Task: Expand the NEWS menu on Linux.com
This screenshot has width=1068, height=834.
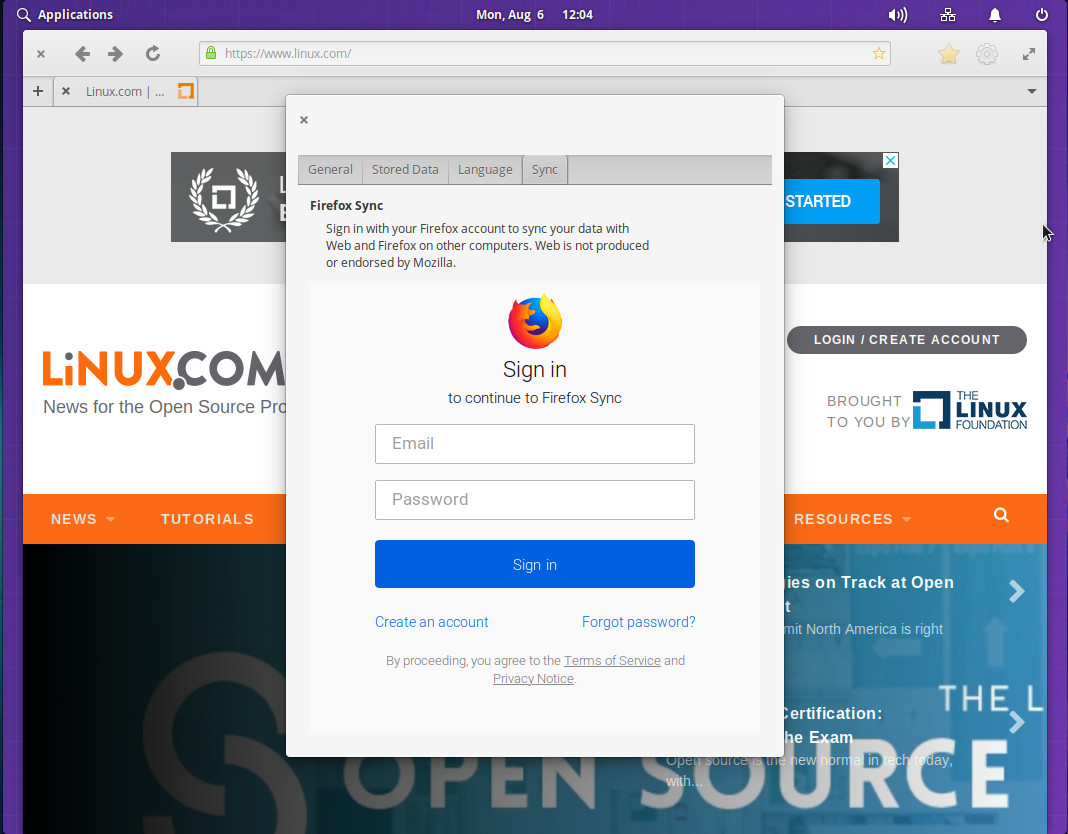Action: 83,519
